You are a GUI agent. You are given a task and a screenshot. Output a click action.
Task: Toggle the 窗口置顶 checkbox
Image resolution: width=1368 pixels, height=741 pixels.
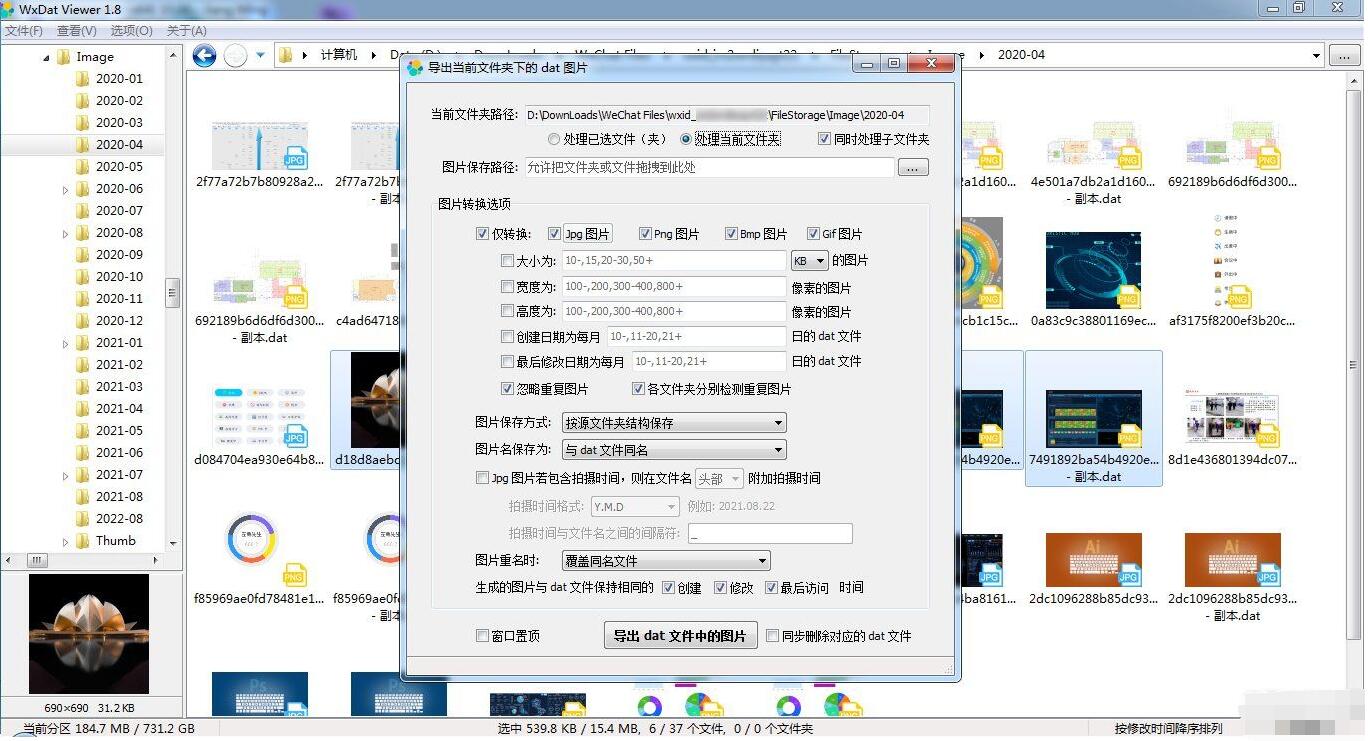[x=483, y=636]
